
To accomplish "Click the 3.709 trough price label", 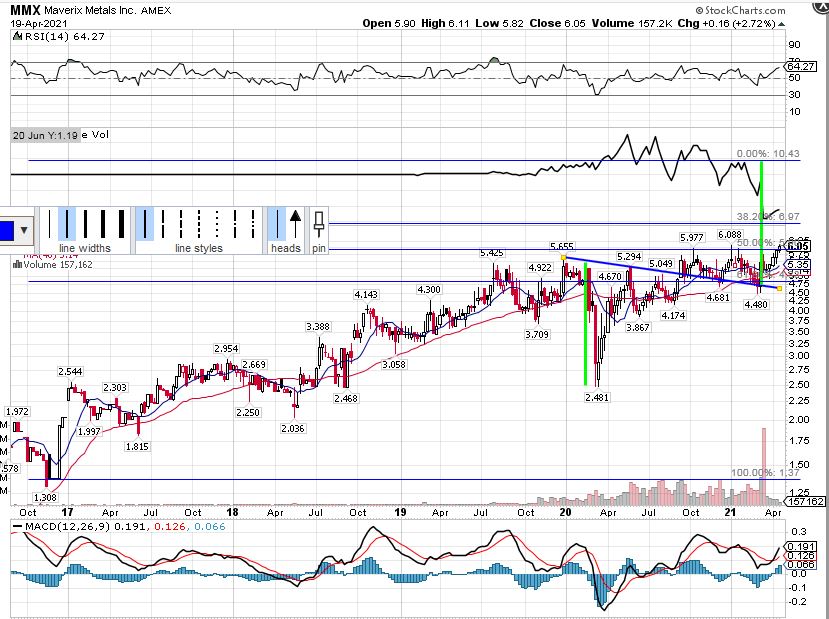I will pyautogui.click(x=537, y=335).
